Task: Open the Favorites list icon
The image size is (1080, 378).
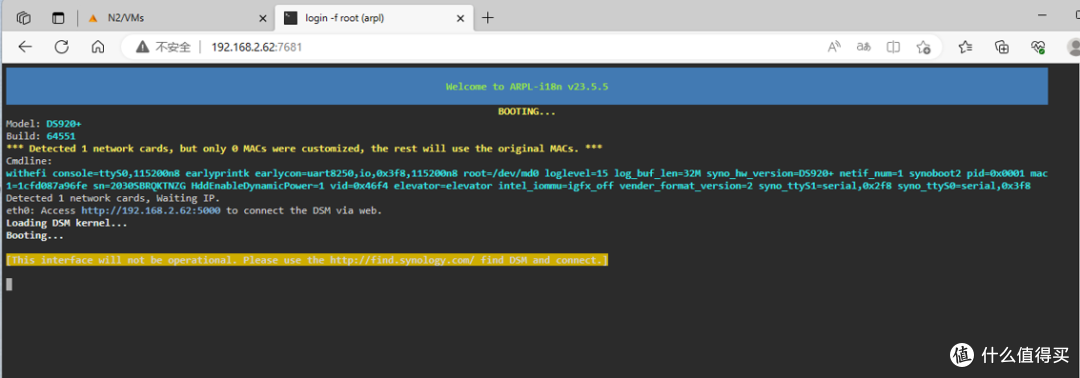Action: point(965,47)
